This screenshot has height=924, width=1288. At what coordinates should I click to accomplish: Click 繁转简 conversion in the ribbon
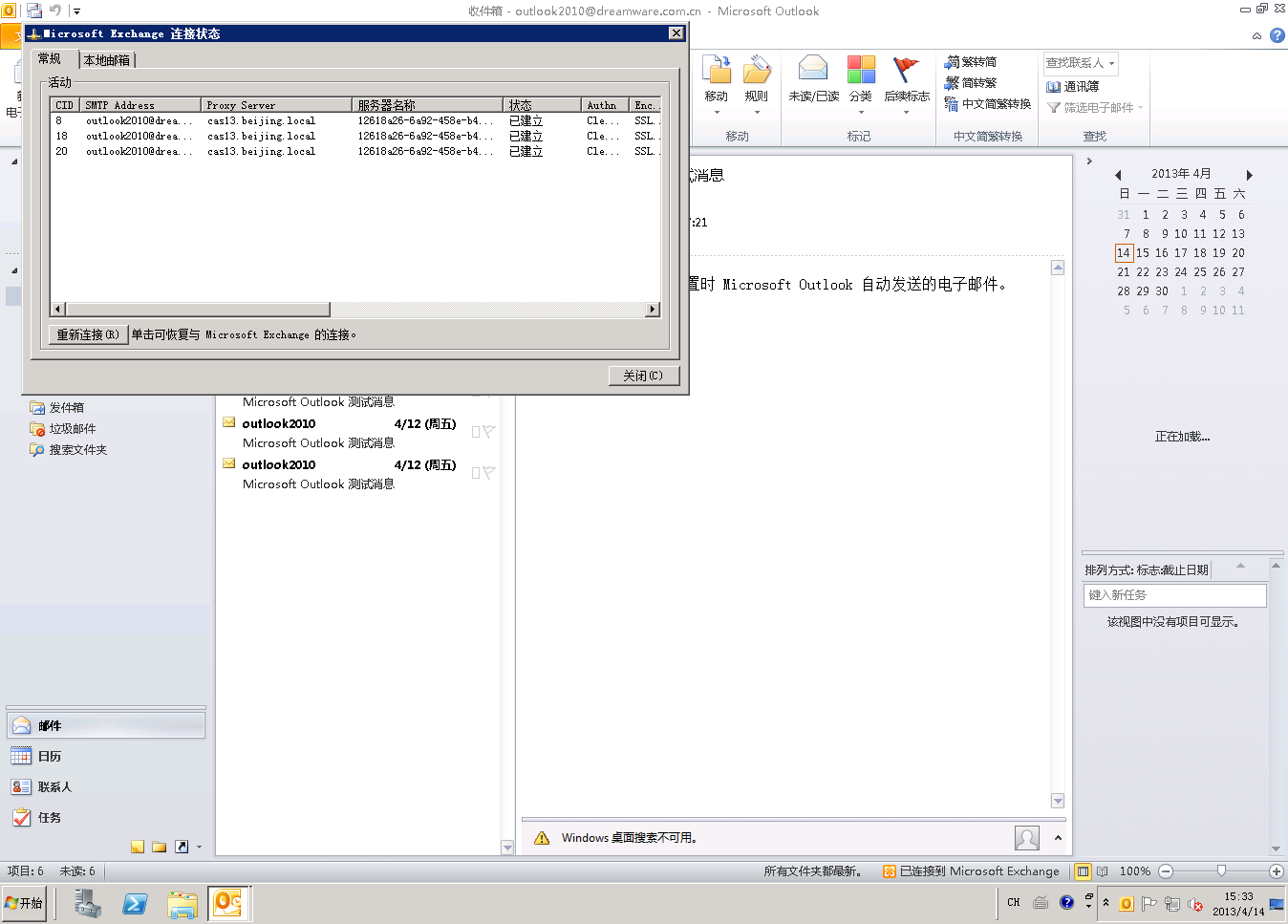(x=971, y=62)
